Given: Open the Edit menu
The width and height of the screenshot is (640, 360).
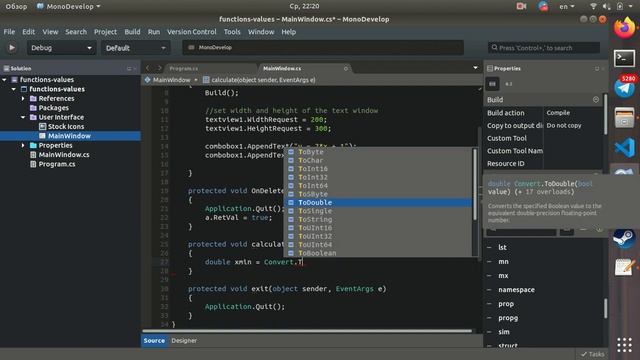Looking at the screenshot, I should (28, 32).
